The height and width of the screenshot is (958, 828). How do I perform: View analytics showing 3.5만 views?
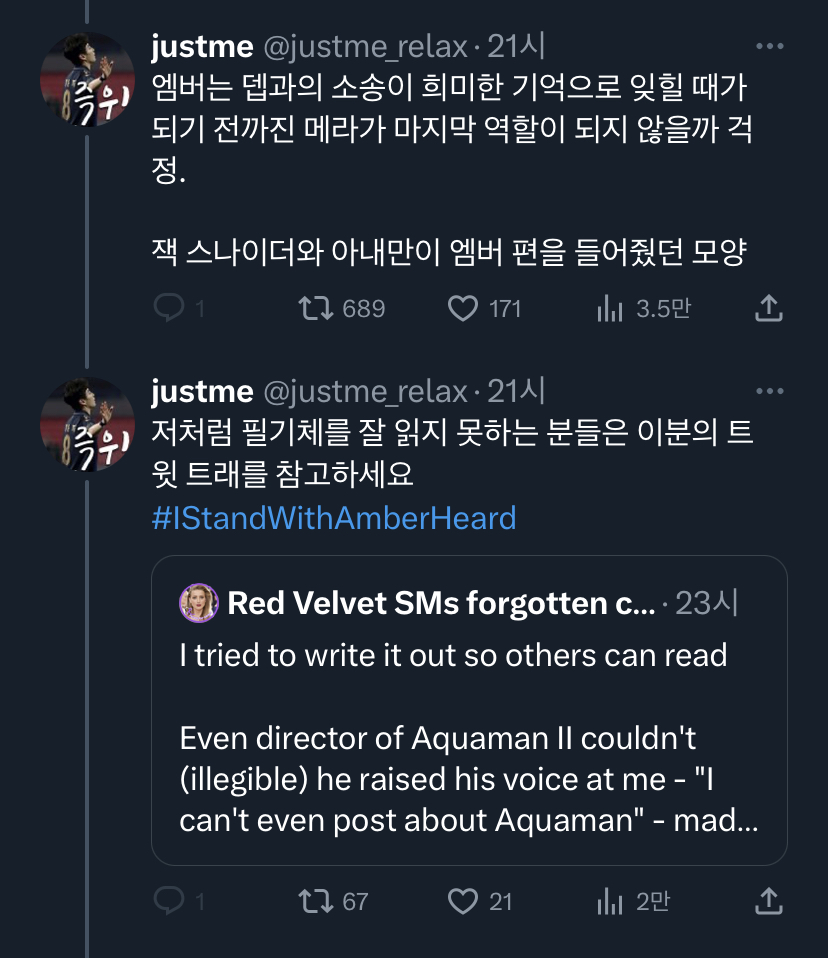coord(610,309)
